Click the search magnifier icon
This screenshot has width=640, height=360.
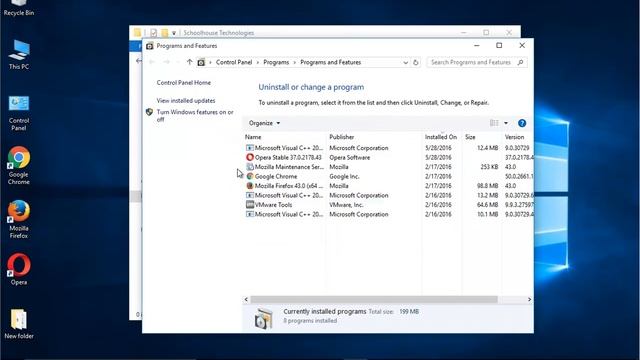520,62
